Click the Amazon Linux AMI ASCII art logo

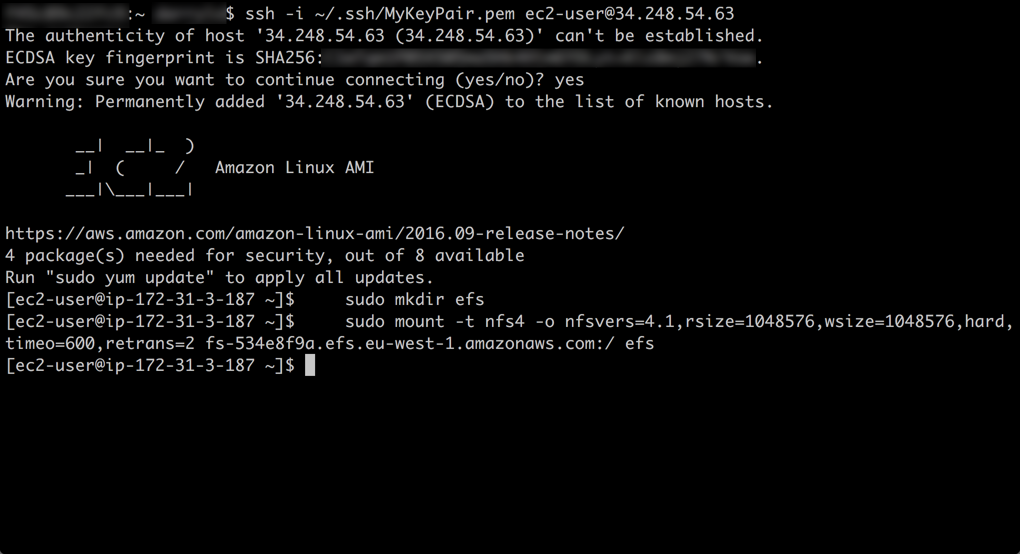130,167
